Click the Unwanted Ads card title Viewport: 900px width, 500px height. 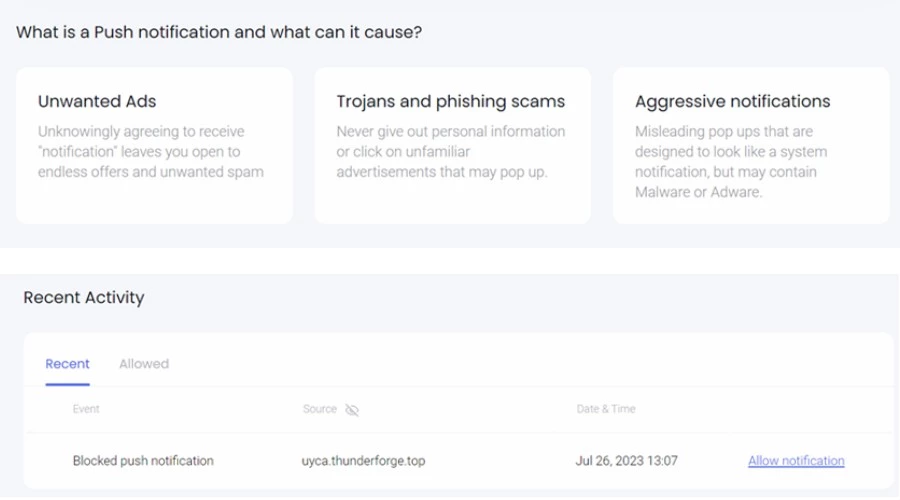pos(97,101)
